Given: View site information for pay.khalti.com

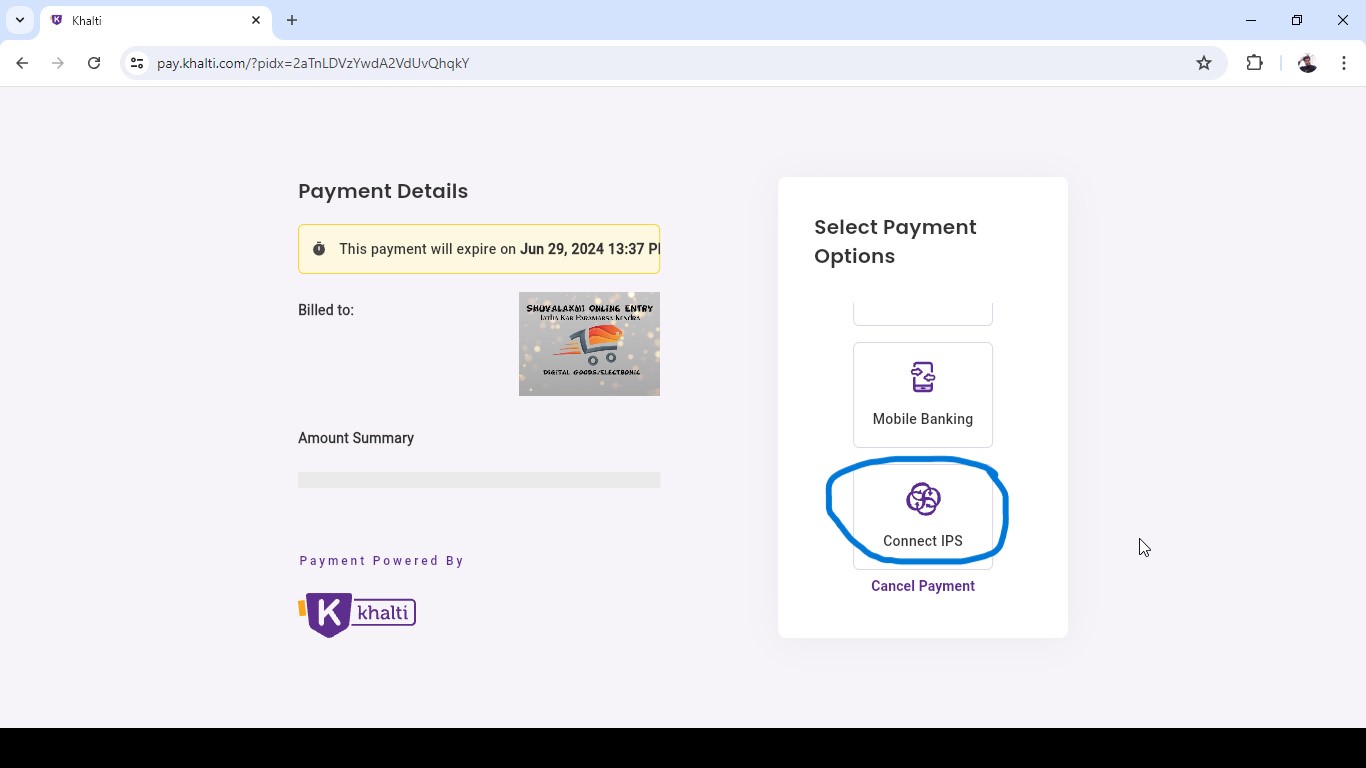Looking at the screenshot, I should pyautogui.click(x=137, y=63).
